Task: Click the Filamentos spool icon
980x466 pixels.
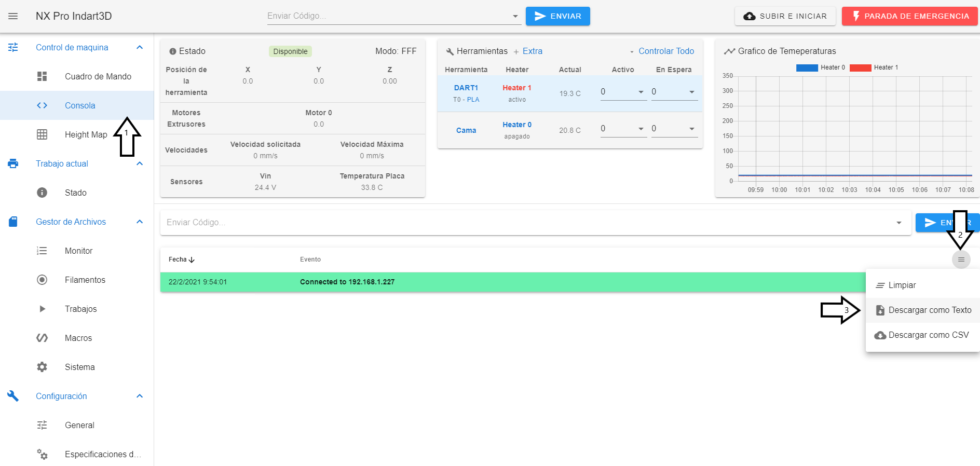Action: tap(42, 280)
